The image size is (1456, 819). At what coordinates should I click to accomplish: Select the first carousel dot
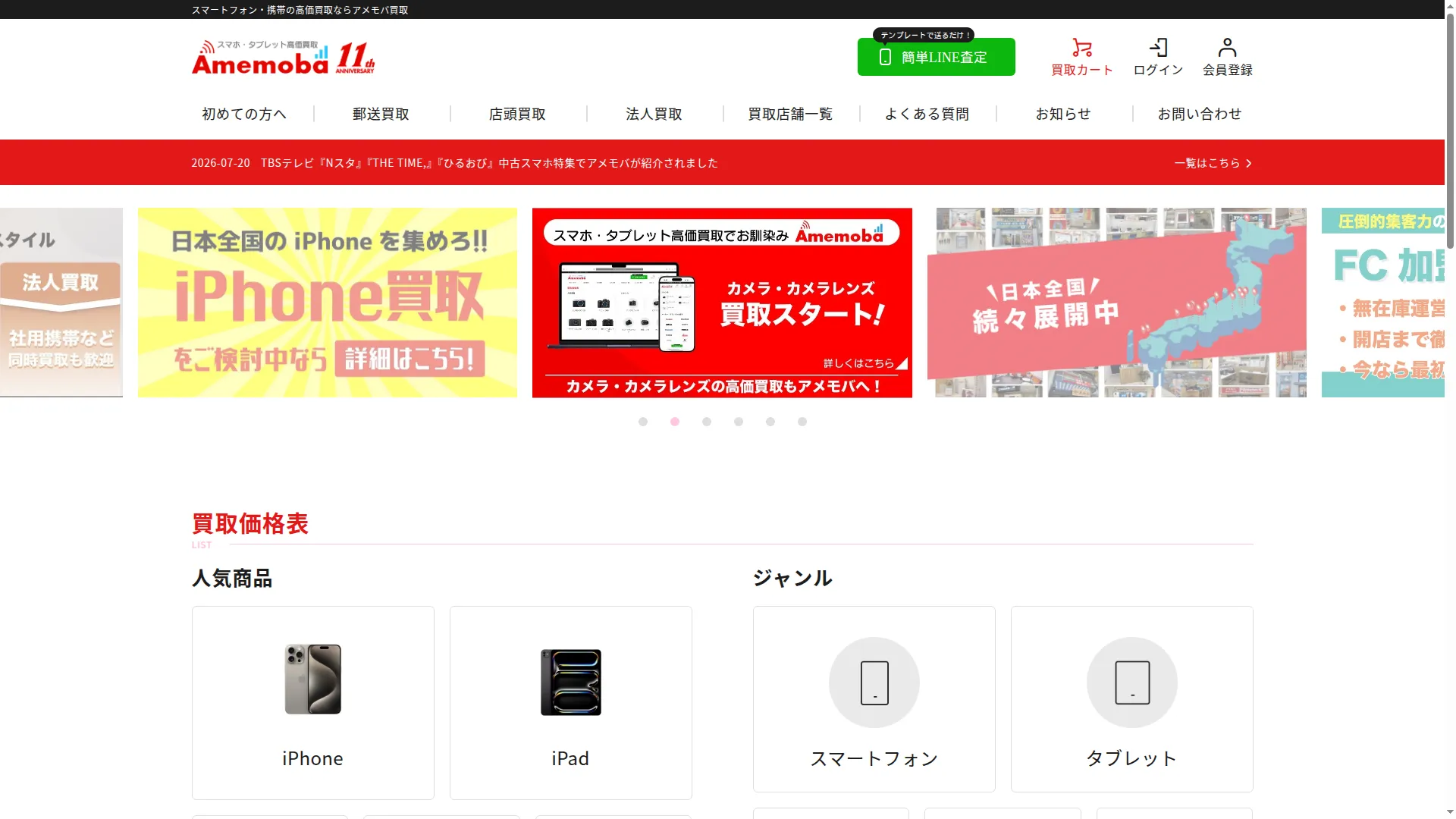click(643, 422)
